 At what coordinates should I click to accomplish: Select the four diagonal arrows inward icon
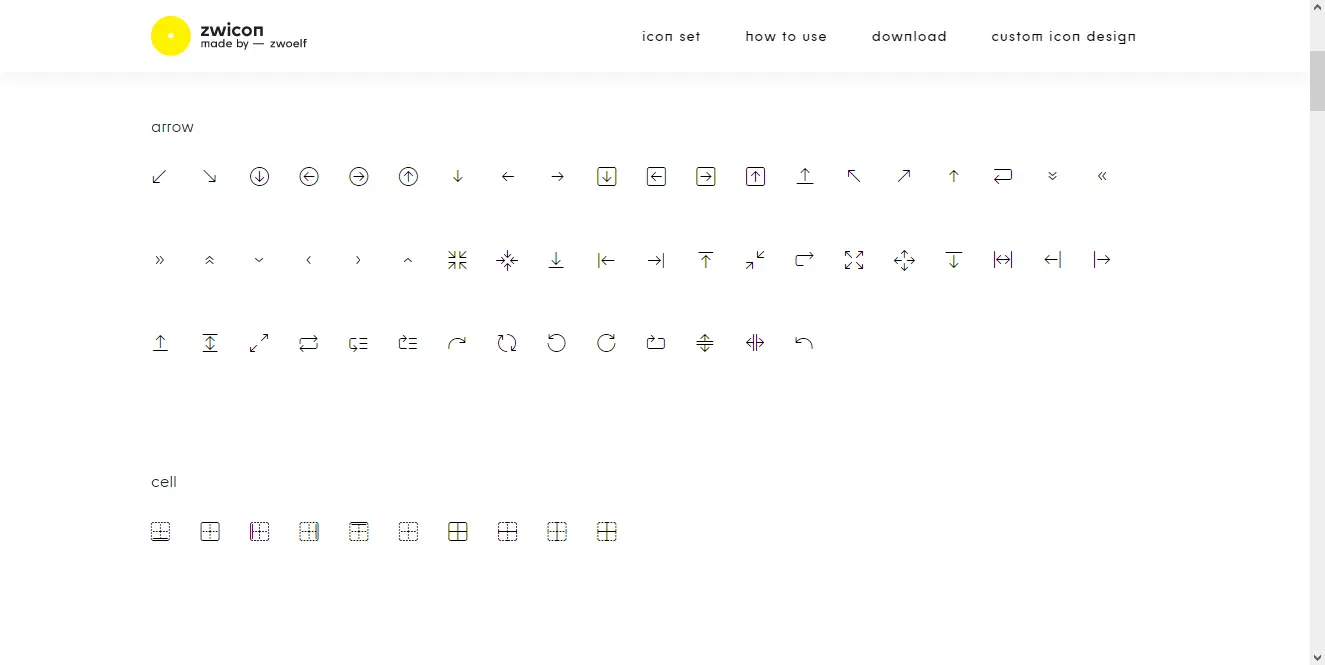click(x=458, y=260)
